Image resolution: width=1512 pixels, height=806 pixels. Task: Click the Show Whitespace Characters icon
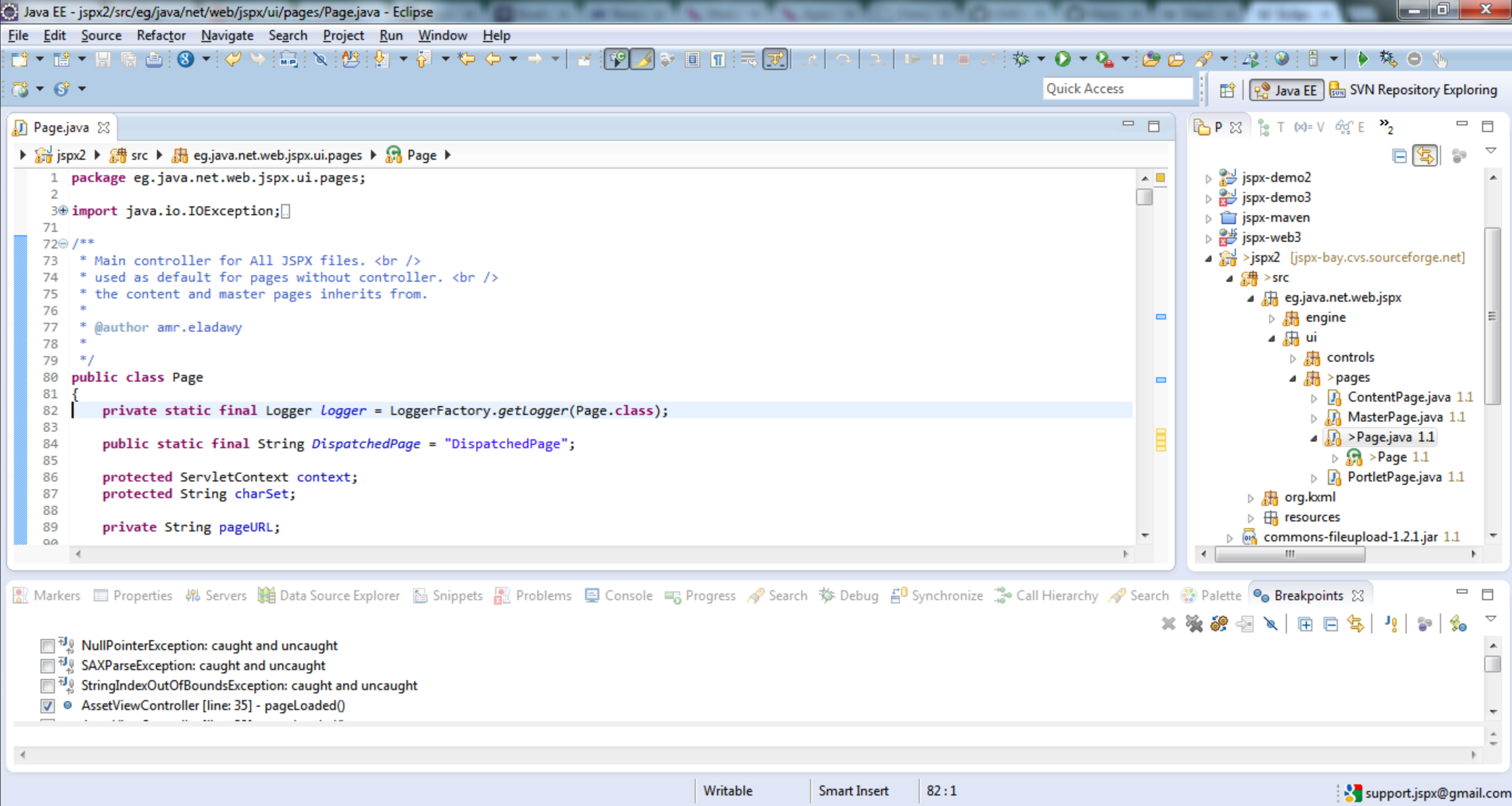tap(718, 59)
